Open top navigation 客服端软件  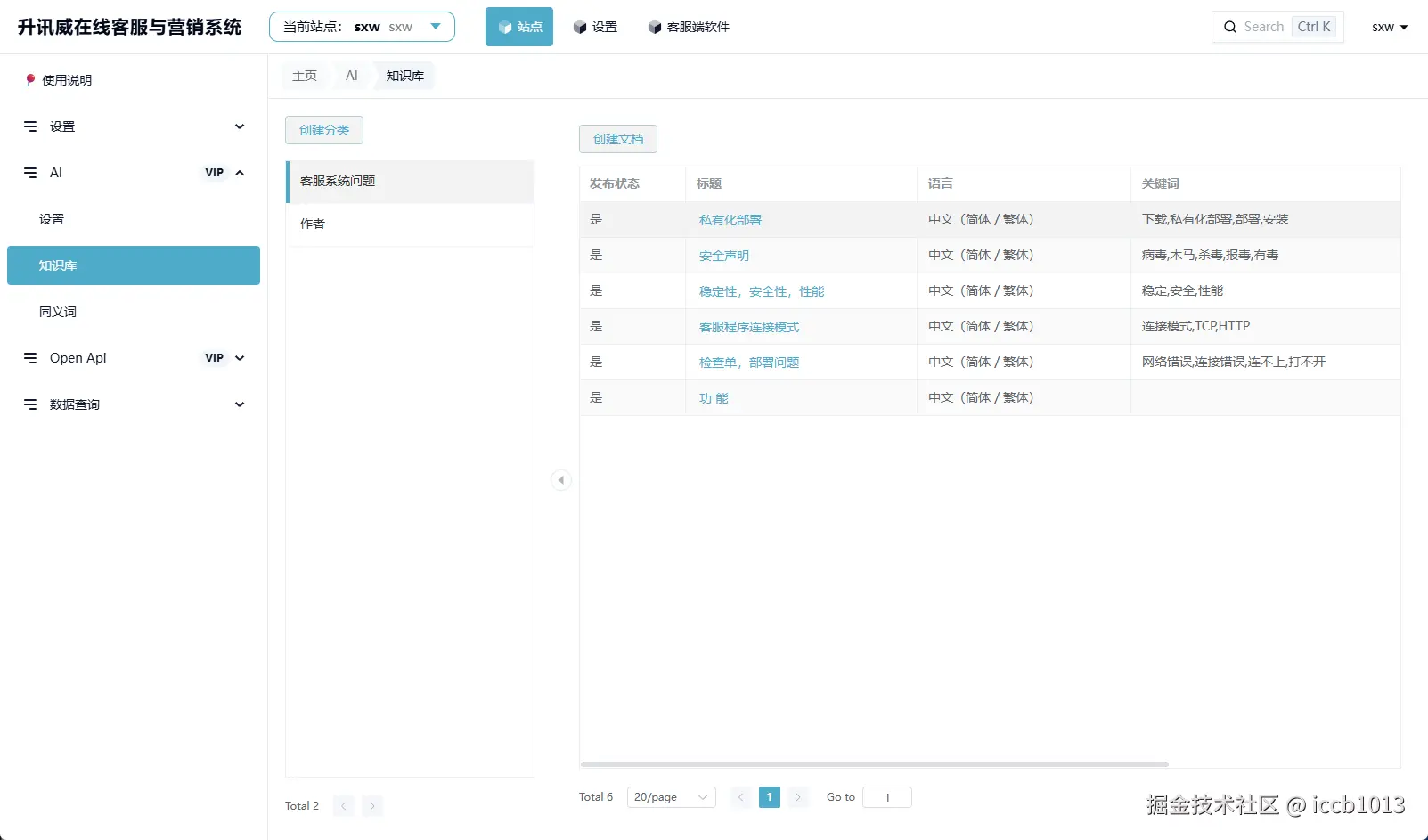(689, 27)
